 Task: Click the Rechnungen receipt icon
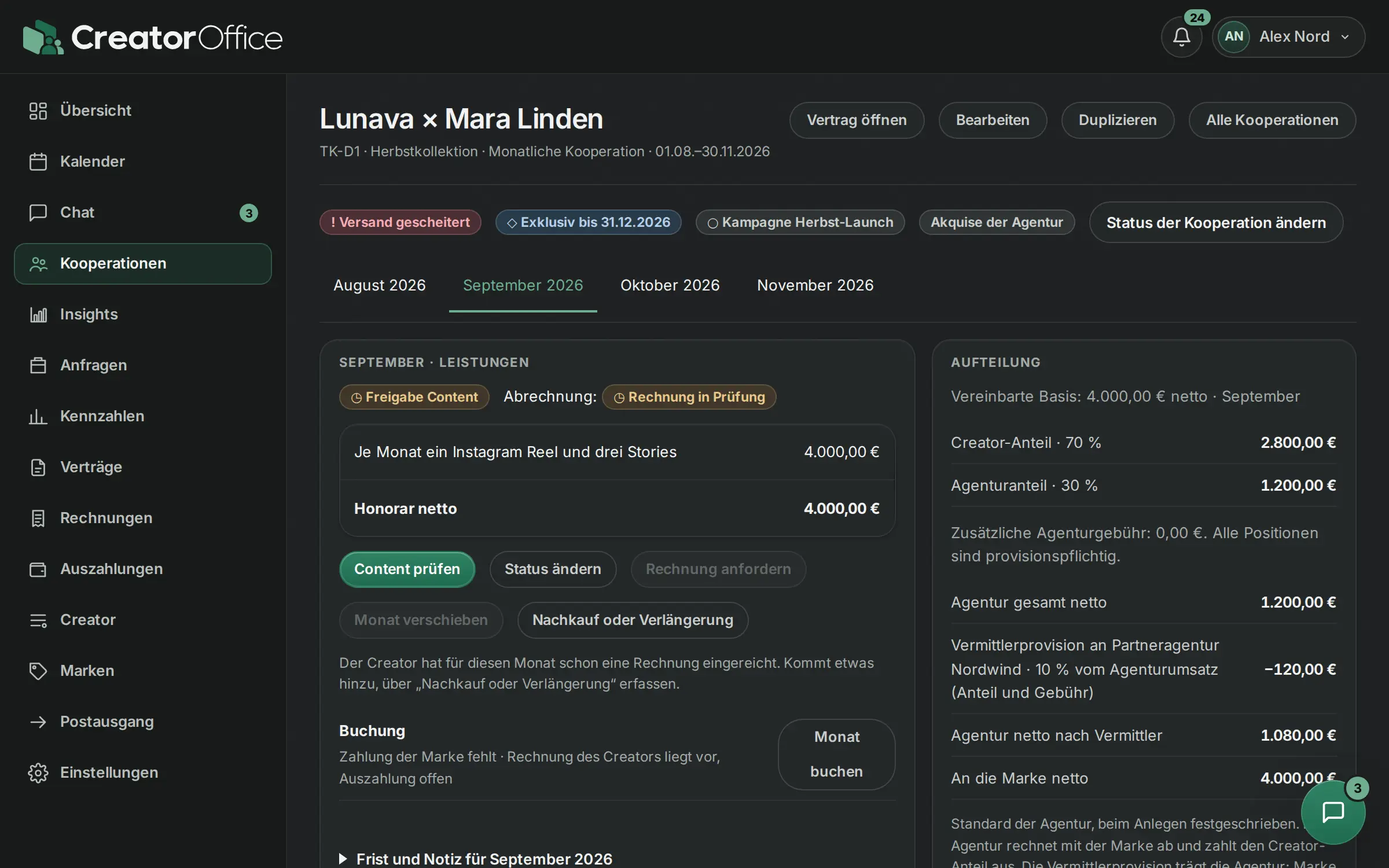tap(38, 518)
